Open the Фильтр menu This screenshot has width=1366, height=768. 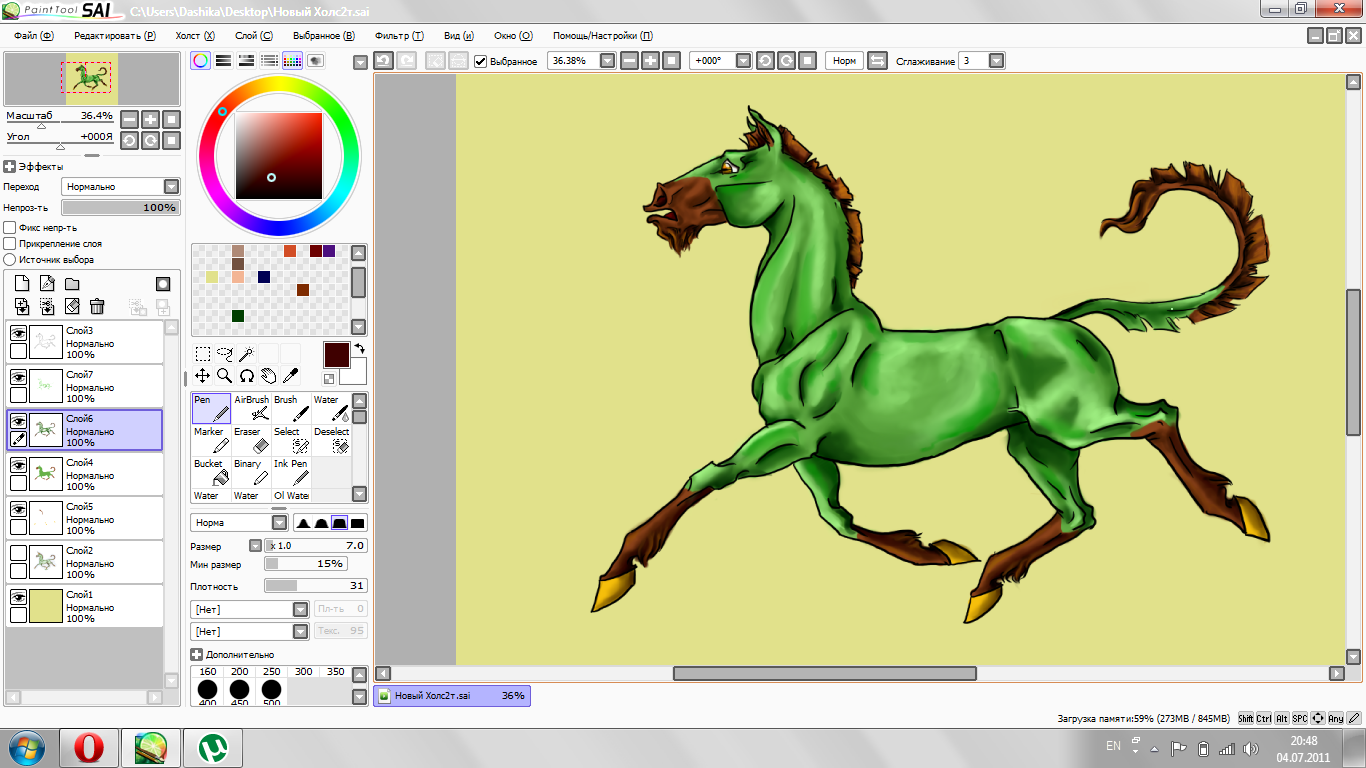tap(398, 35)
